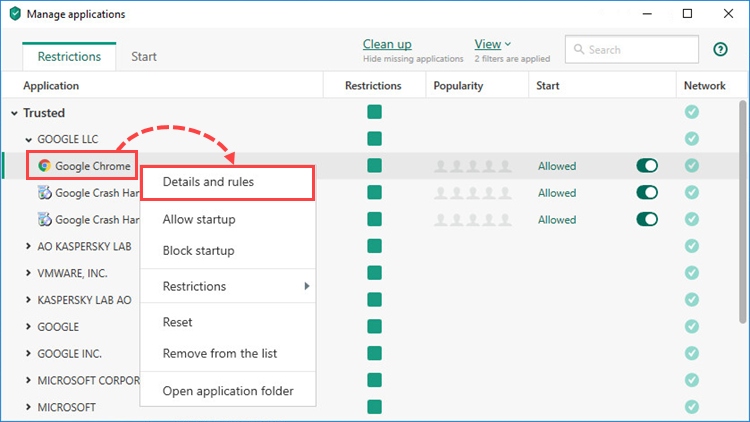This screenshot has width=750, height=422.
Task: Choose Remove from the list
Action: coord(228,354)
